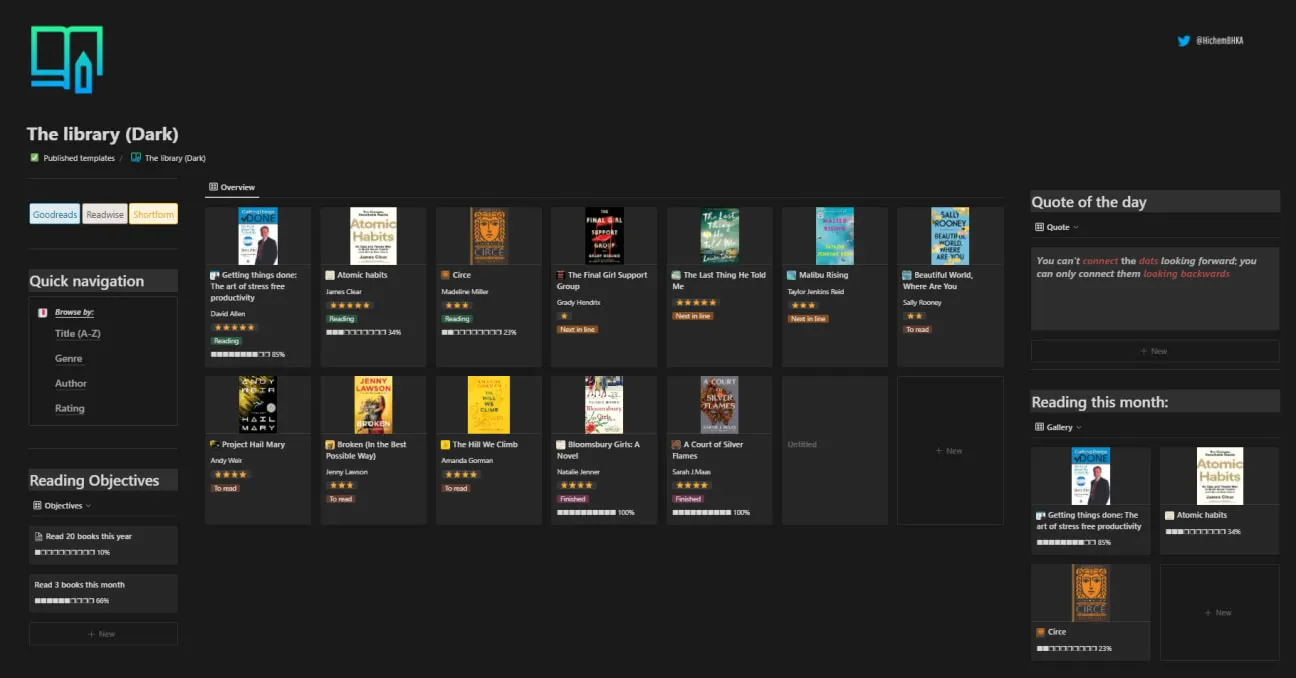Click the page icon of Read 20 books this year
This screenshot has width=1296, height=678.
click(x=39, y=536)
